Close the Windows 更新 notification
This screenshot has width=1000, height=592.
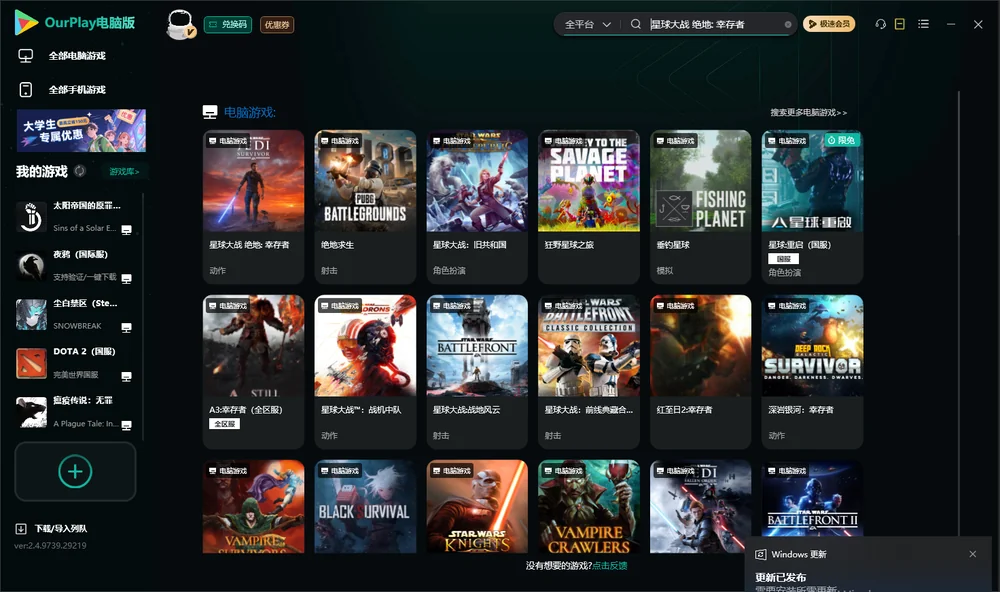point(973,554)
